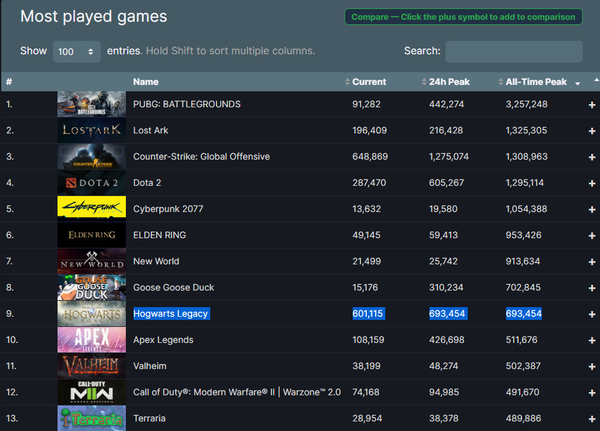Click the plus symbol for Call of Duty row
Viewport: 600px width, 431px height.
[592, 393]
